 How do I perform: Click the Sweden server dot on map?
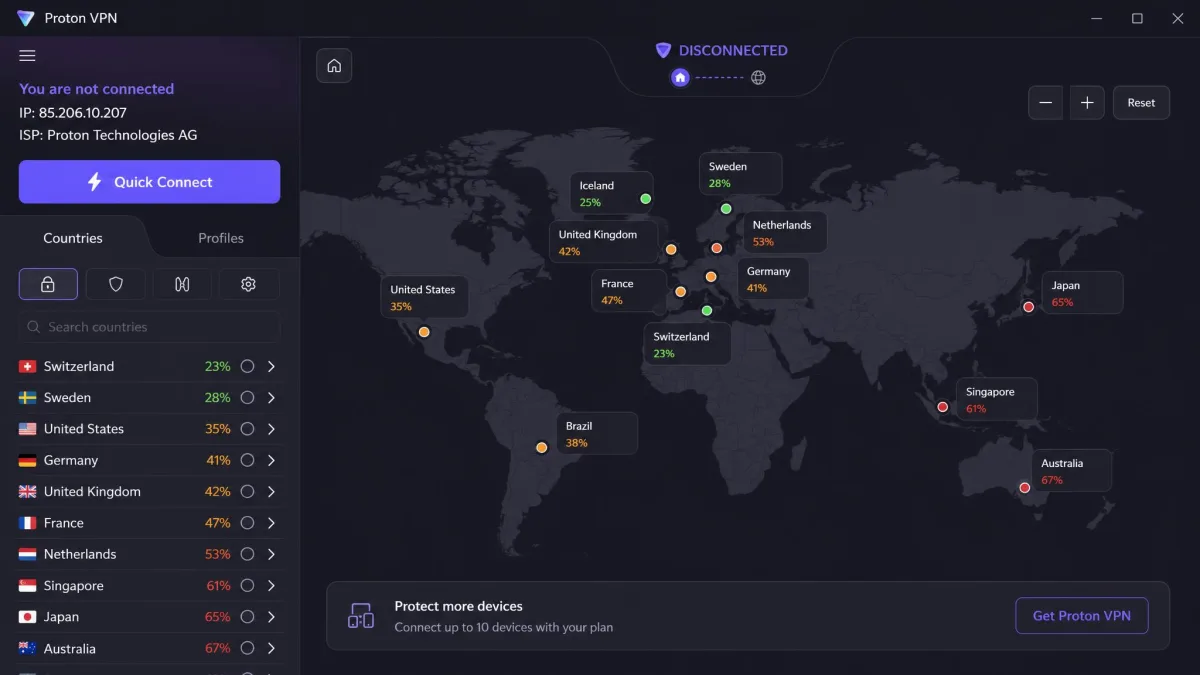[x=726, y=209]
